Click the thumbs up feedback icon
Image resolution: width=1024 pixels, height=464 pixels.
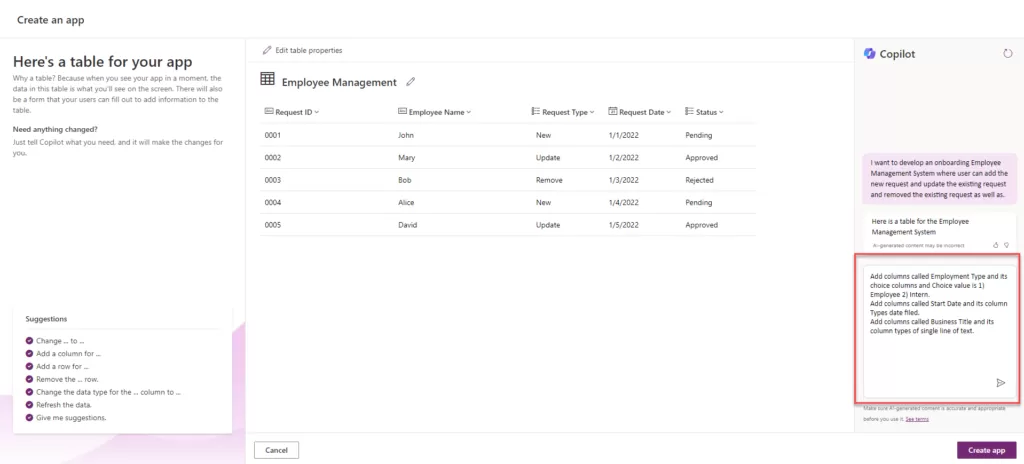pyautogui.click(x=996, y=244)
